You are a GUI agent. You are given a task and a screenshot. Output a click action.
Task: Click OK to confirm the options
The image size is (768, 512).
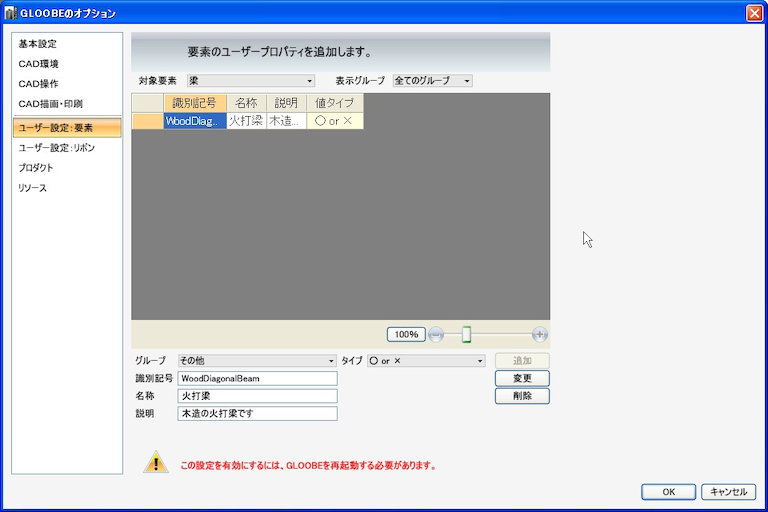(669, 492)
